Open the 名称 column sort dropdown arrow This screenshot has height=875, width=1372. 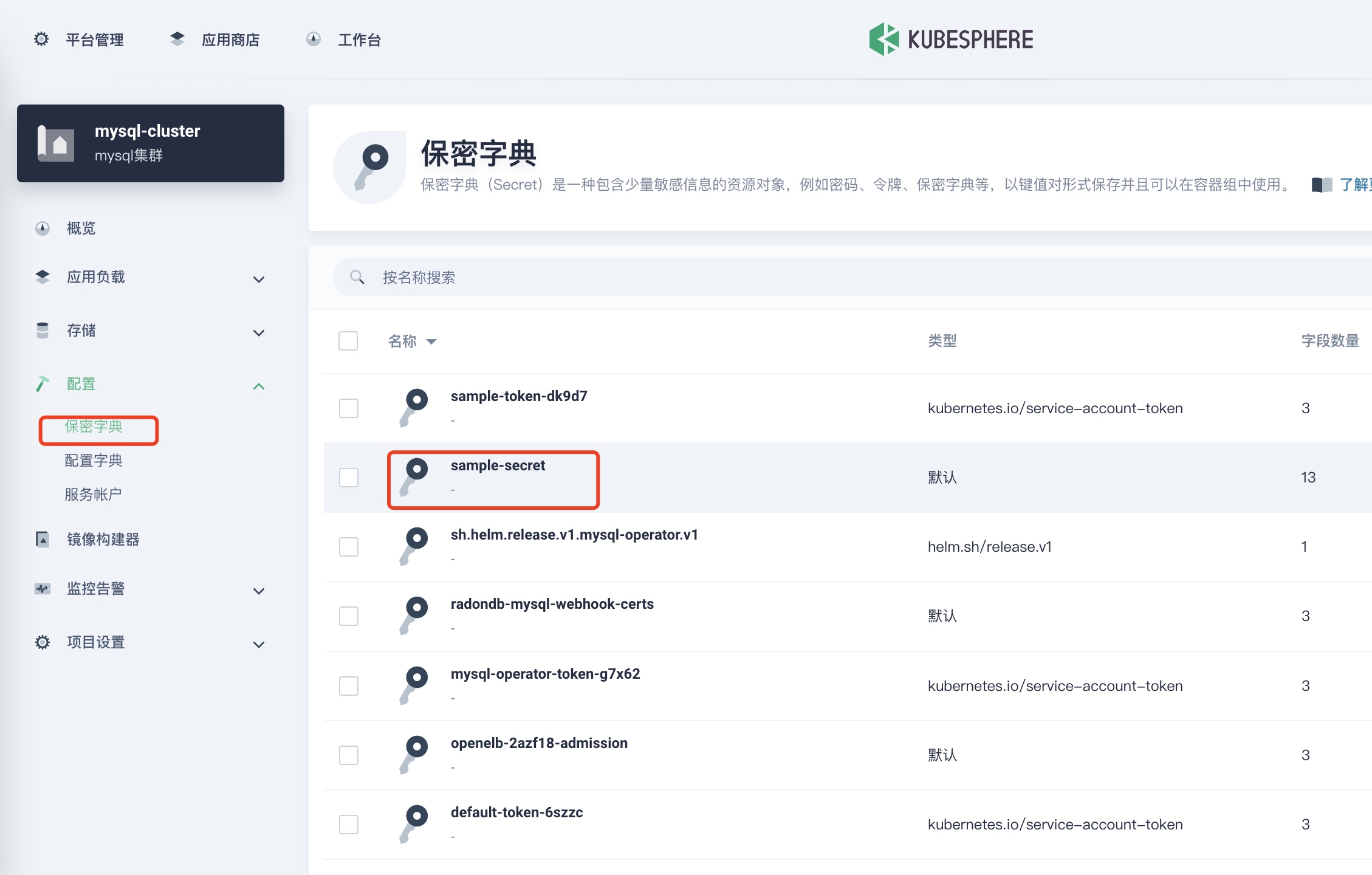(x=431, y=341)
